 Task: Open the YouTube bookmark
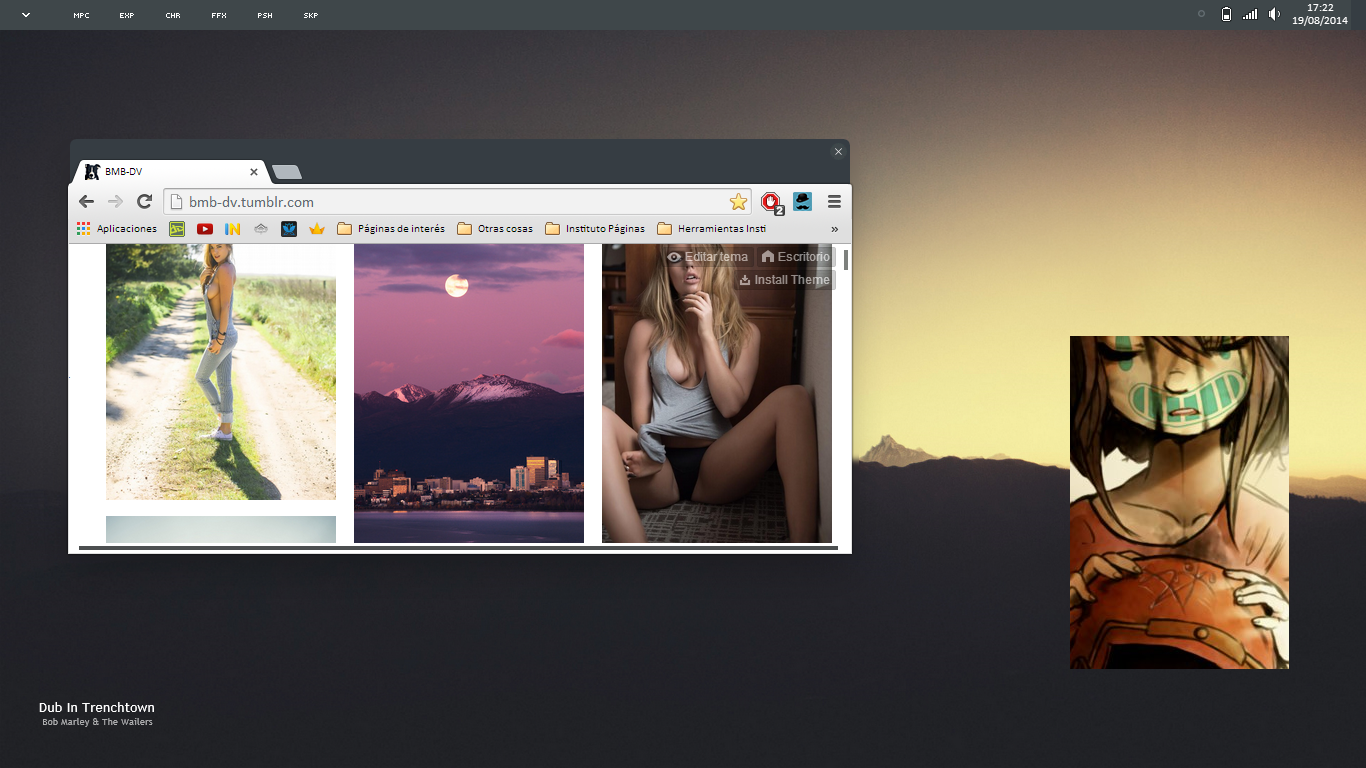point(205,229)
